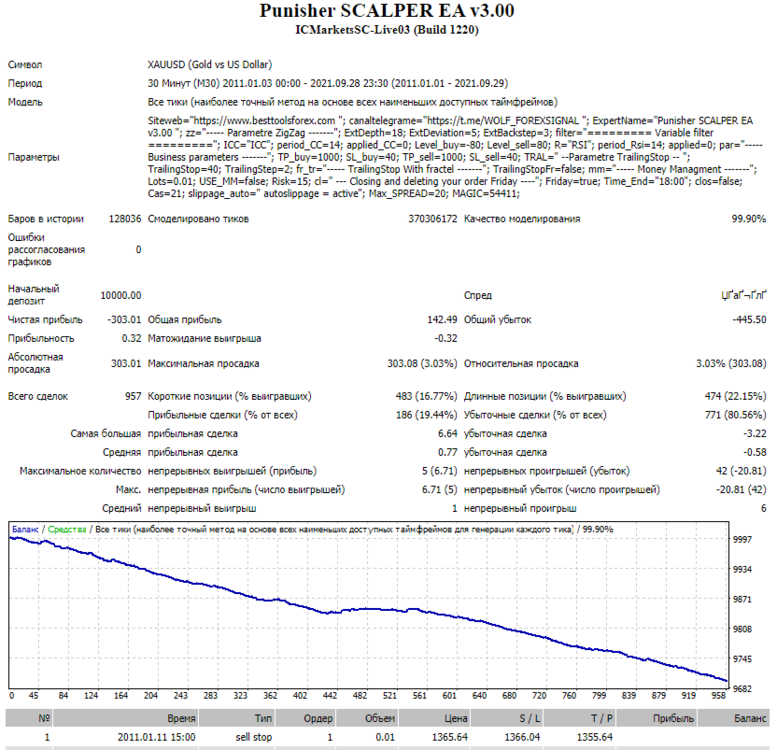Screen dimensions: 777x750
Task: Click the consecutive wins value 5 (6.71)
Action: (x=440, y=471)
